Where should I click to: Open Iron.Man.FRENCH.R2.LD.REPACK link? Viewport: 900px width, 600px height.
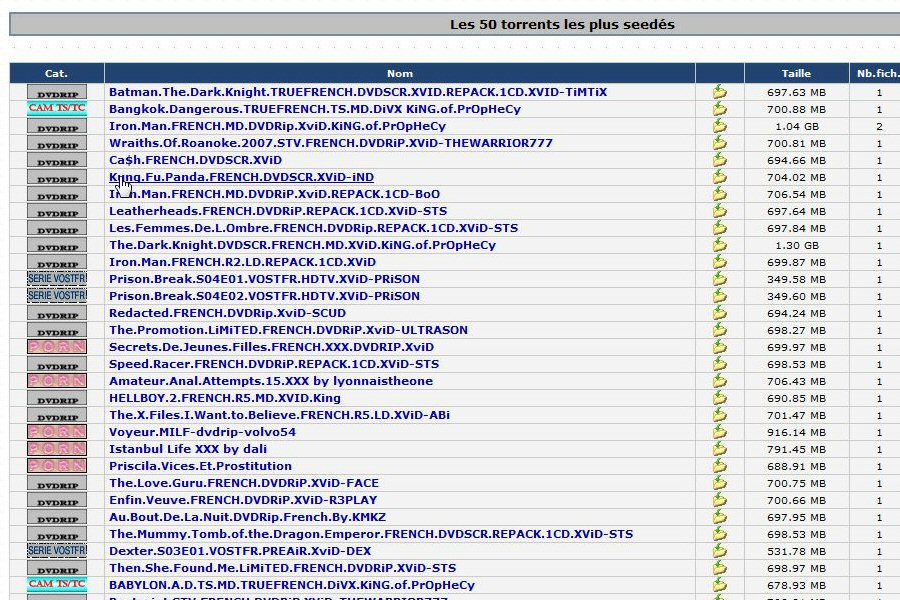click(242, 262)
